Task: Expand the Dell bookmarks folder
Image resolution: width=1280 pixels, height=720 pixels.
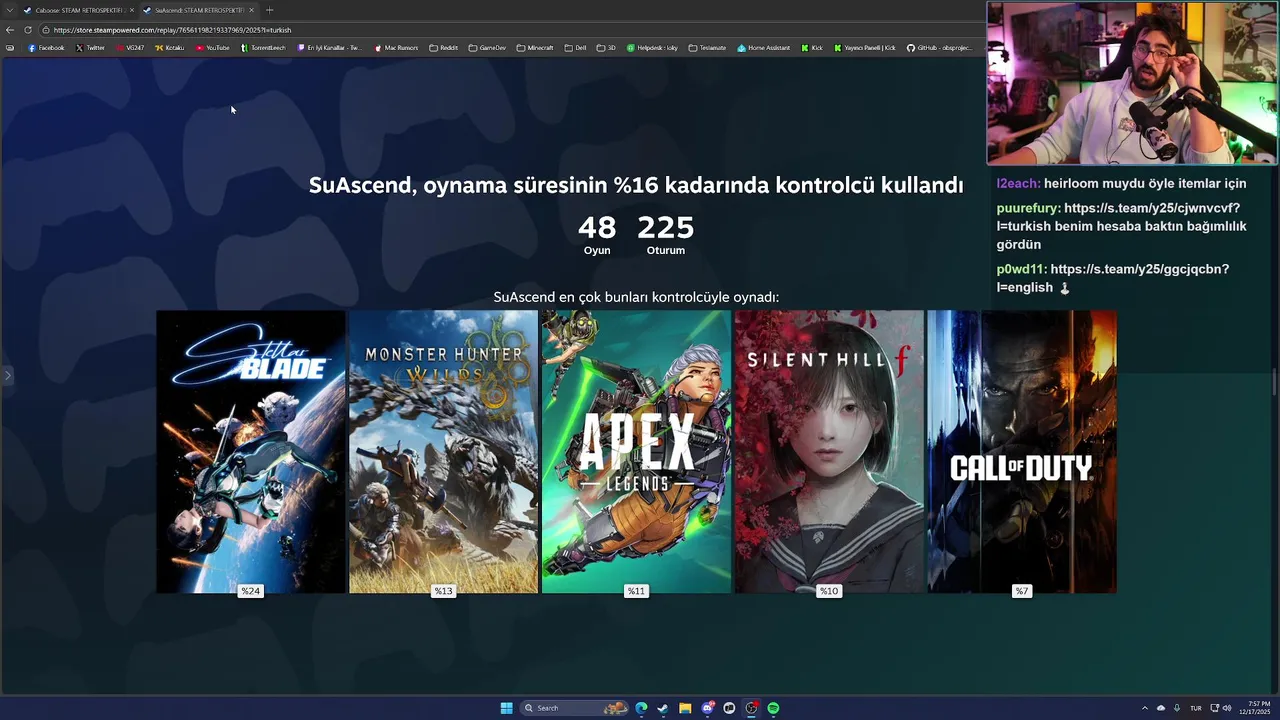Action: point(575,48)
